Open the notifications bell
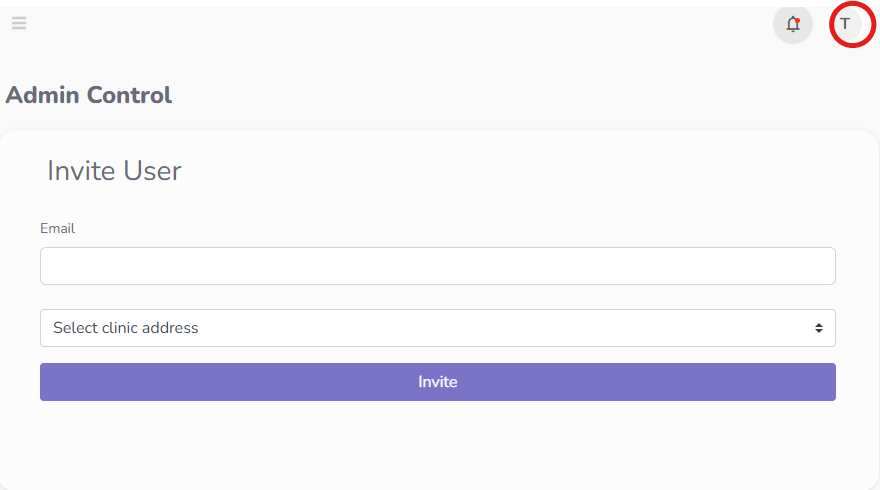Viewport: 880px width, 490px height. pyautogui.click(x=793, y=24)
